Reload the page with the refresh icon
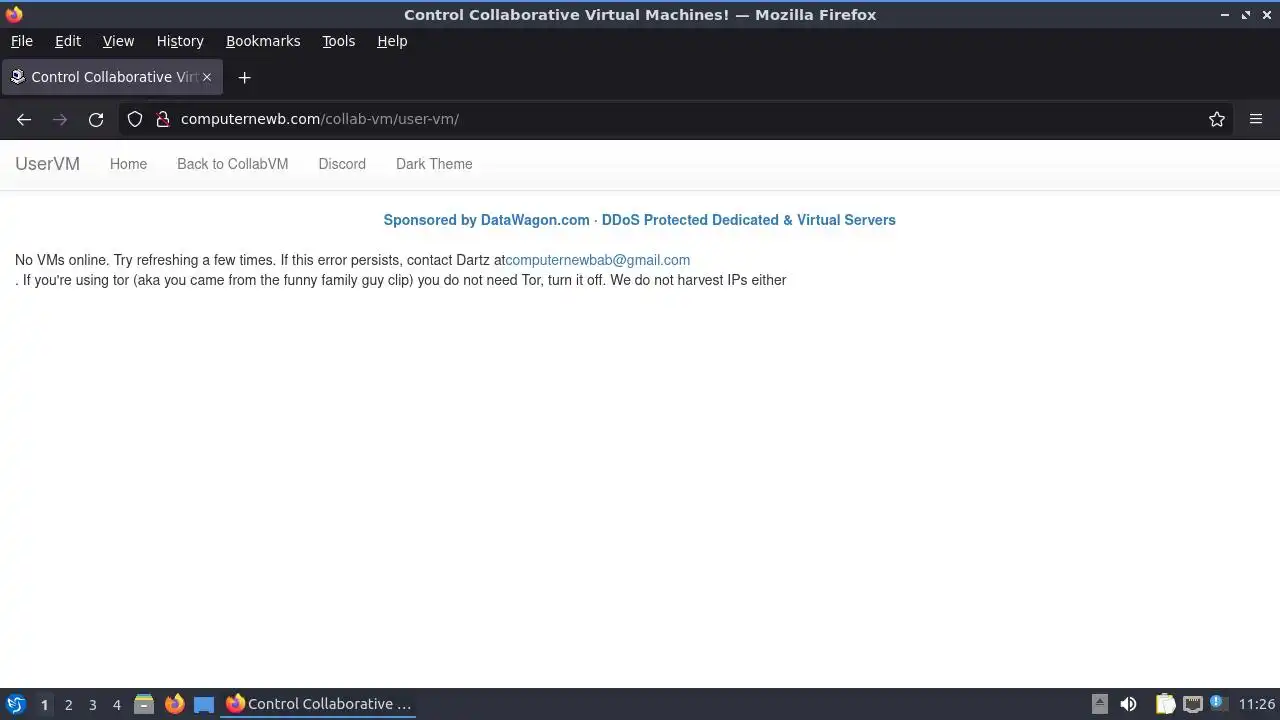1280x720 pixels. click(96, 119)
